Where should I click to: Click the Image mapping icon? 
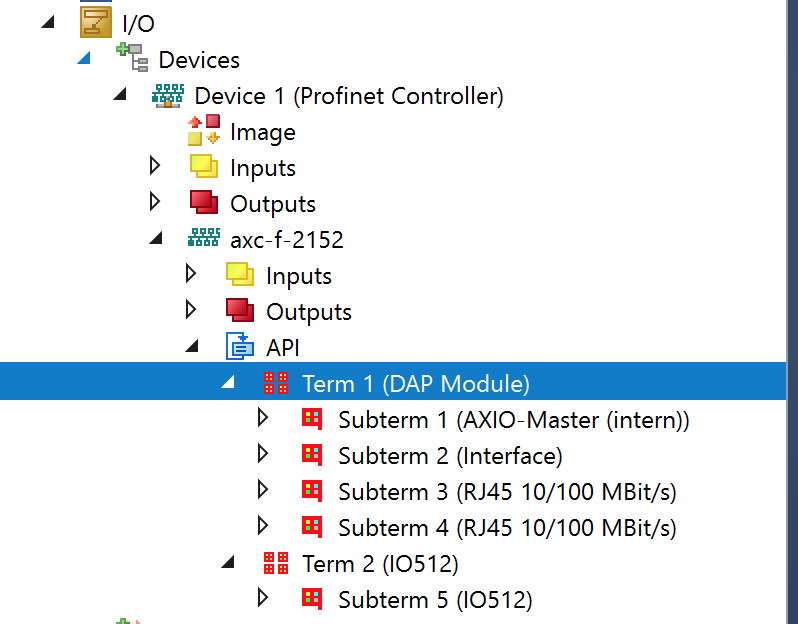pyautogui.click(x=204, y=130)
